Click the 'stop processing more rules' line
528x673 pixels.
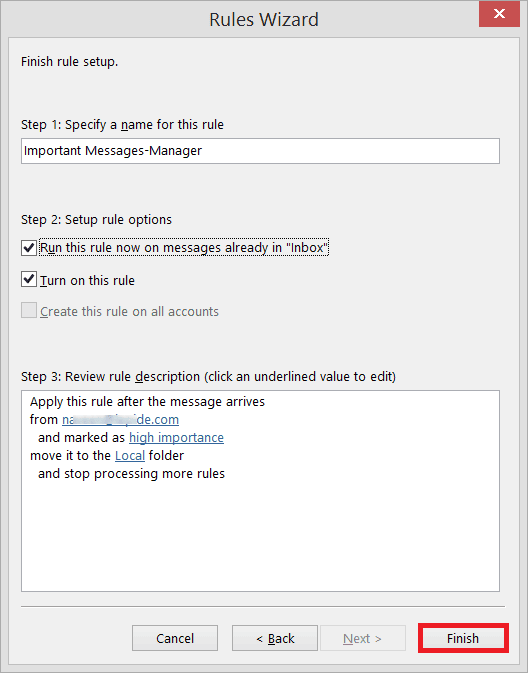point(131,474)
